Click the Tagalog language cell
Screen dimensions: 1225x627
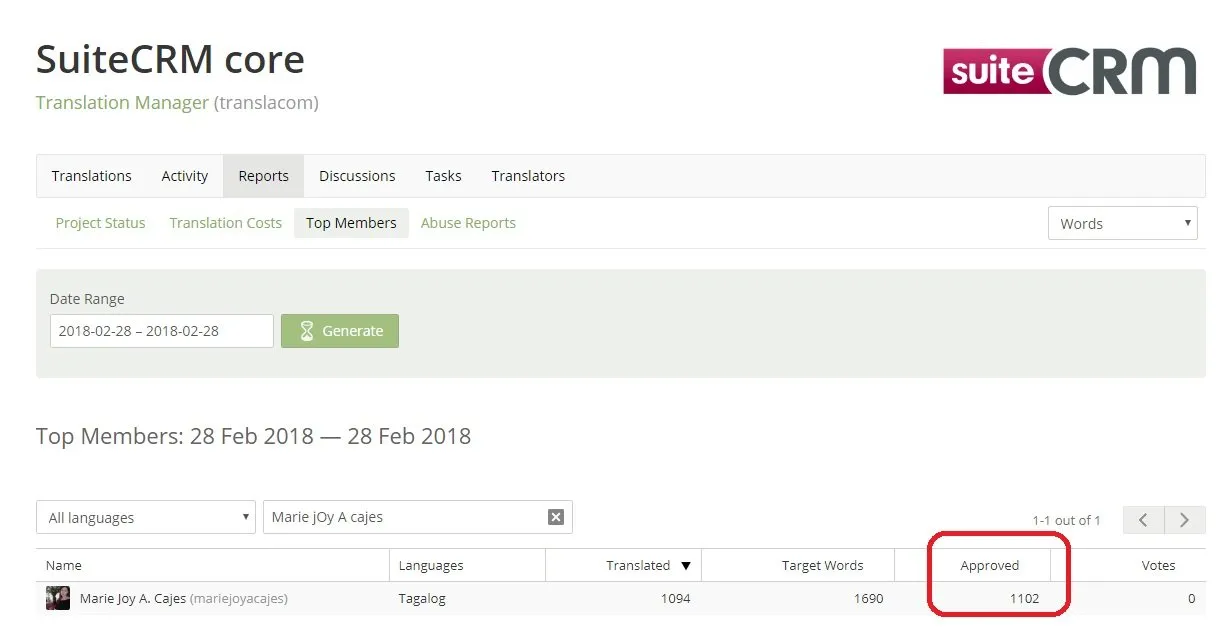422,598
